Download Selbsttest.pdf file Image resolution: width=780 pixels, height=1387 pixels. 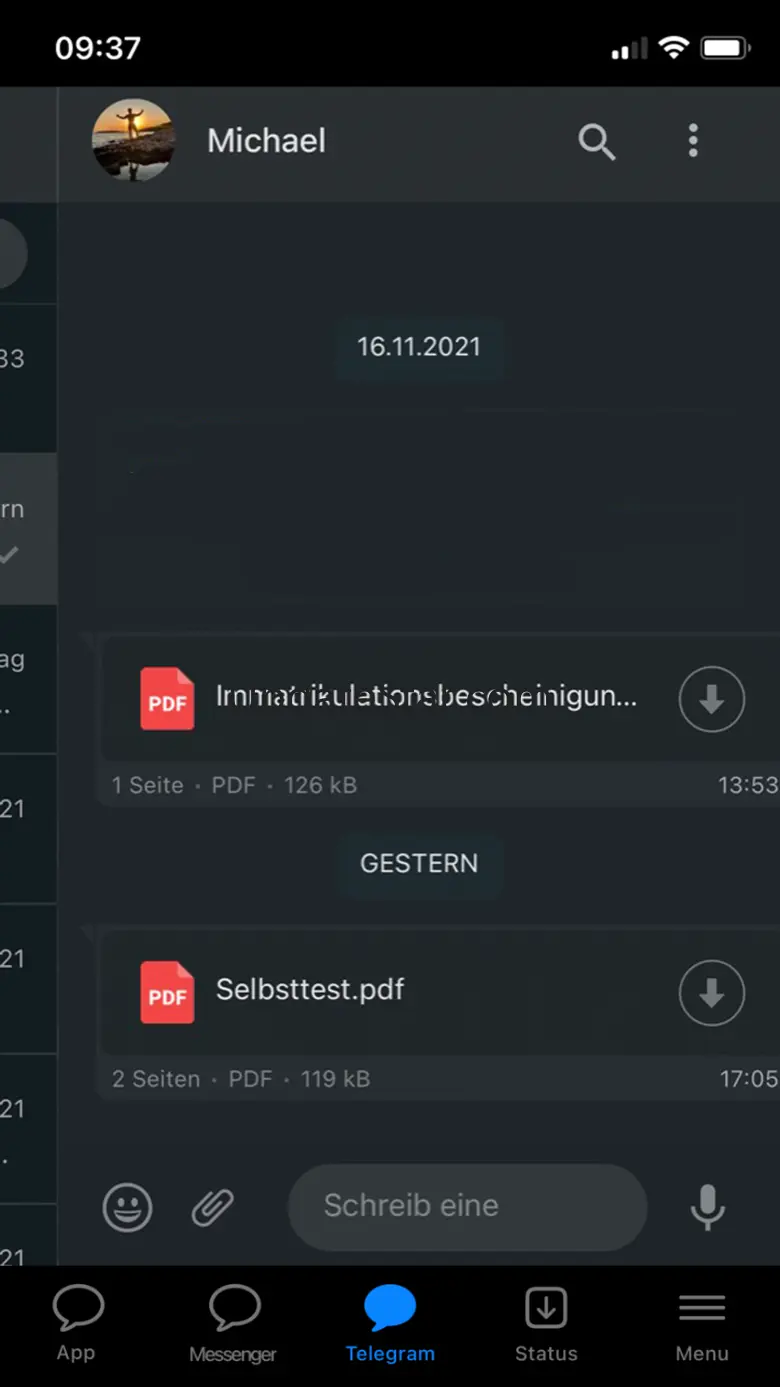pos(712,993)
